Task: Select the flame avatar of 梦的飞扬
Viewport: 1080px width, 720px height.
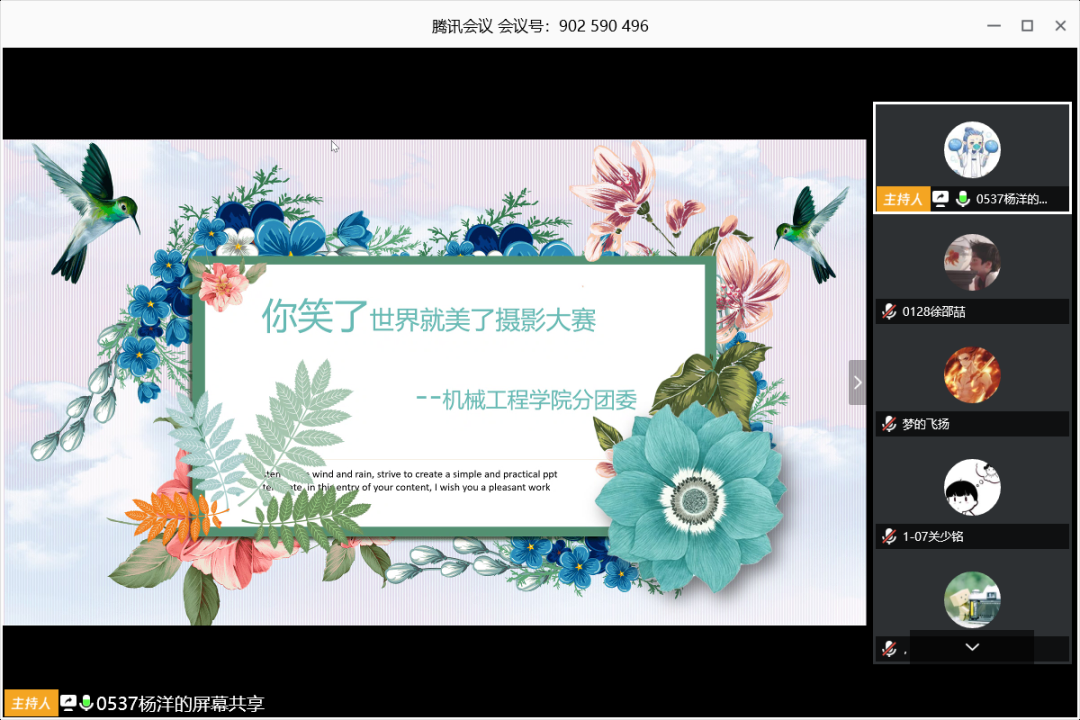Action: [972, 375]
